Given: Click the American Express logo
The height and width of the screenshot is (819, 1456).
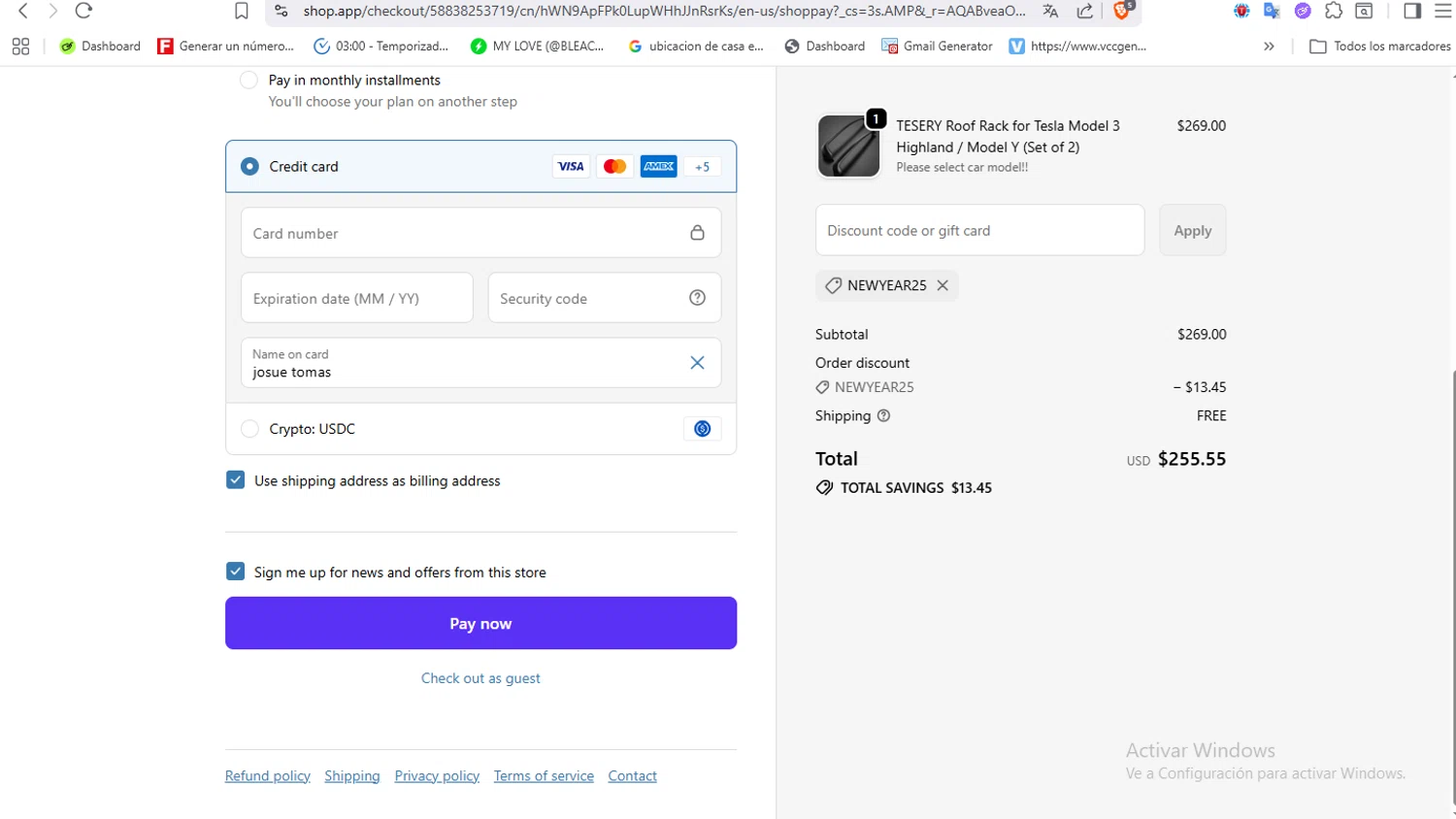Looking at the screenshot, I should tap(658, 167).
